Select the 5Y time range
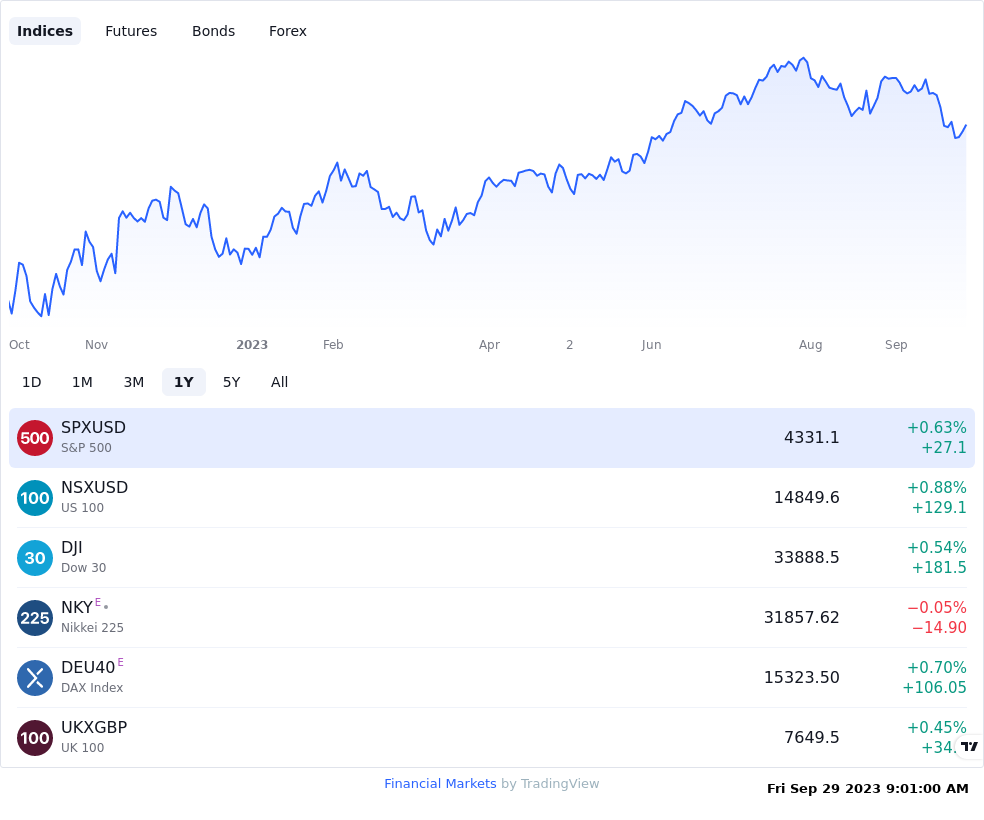The width and height of the screenshot is (984, 820). [x=232, y=382]
